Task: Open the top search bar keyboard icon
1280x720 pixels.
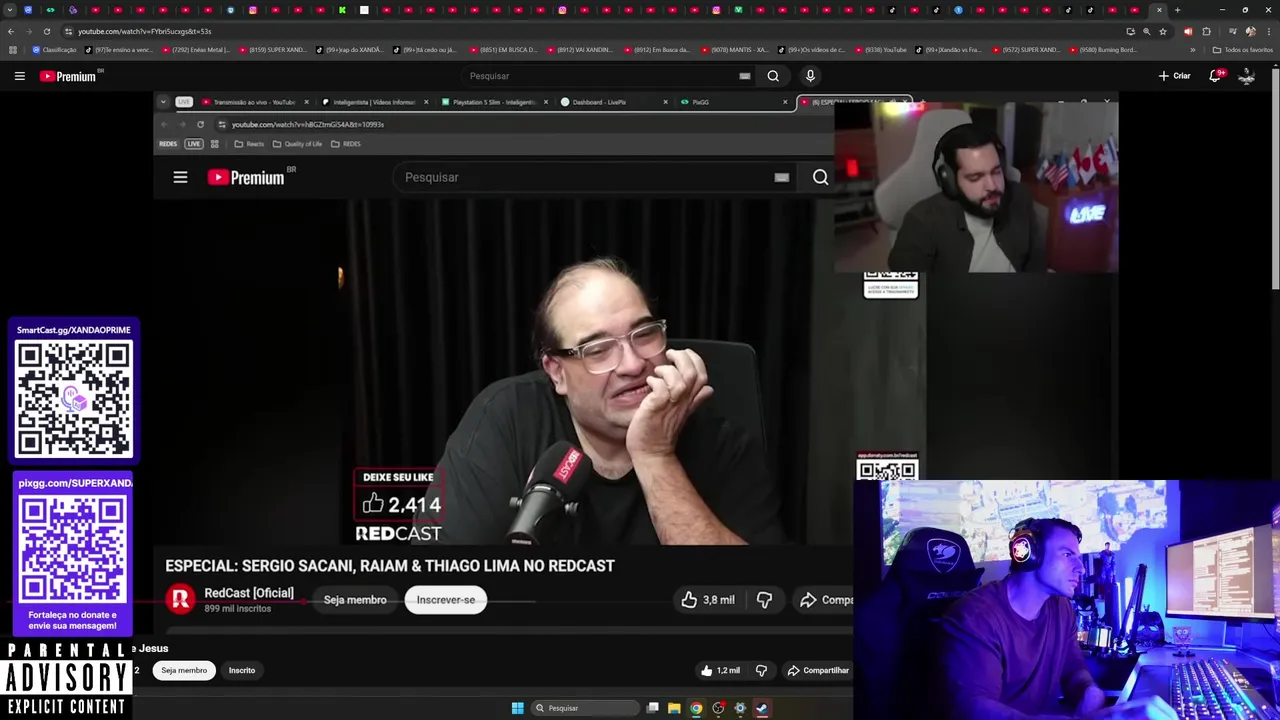Action: pos(744,76)
